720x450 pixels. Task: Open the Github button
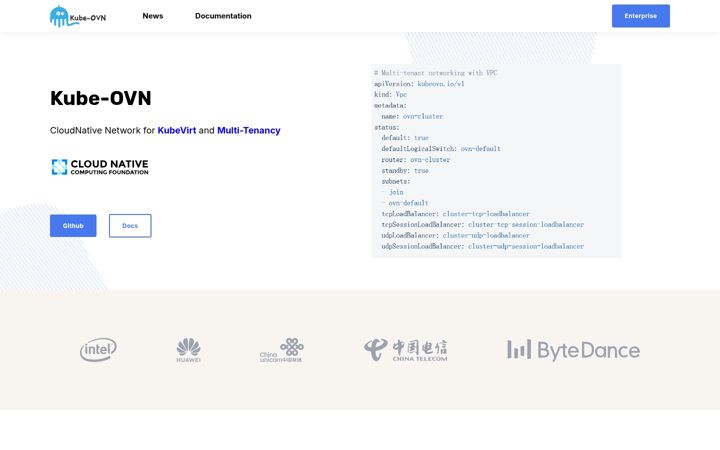[x=73, y=226]
